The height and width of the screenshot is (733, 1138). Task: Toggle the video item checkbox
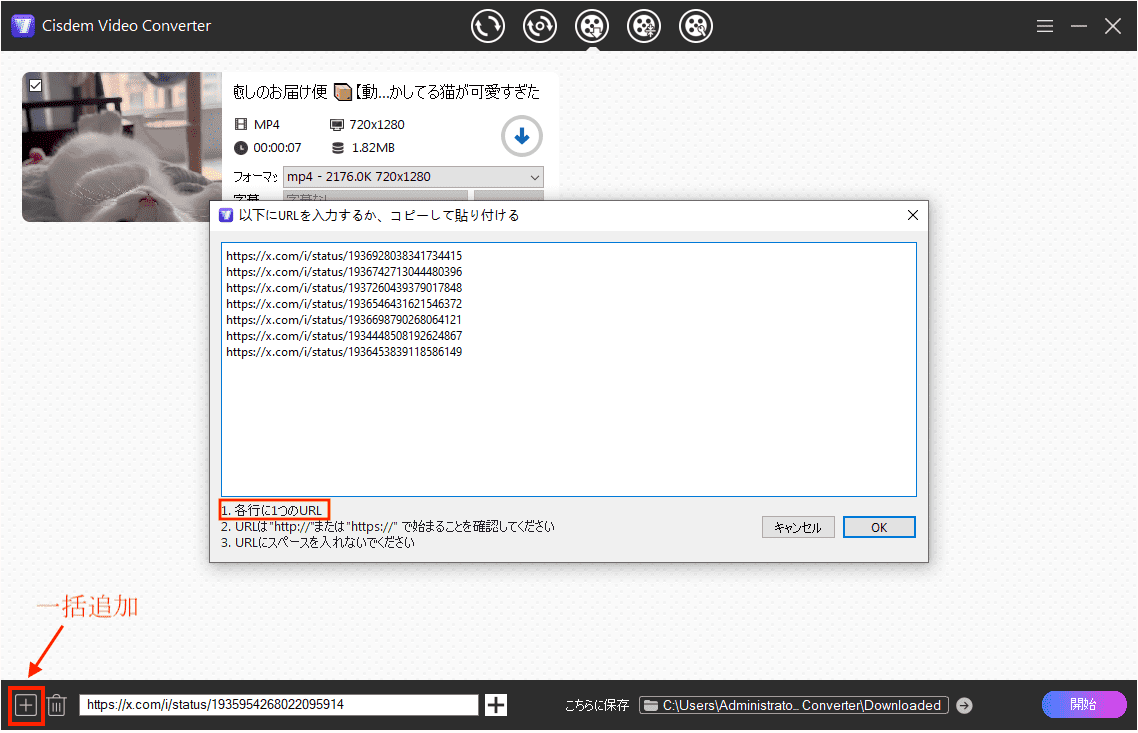(x=35, y=86)
